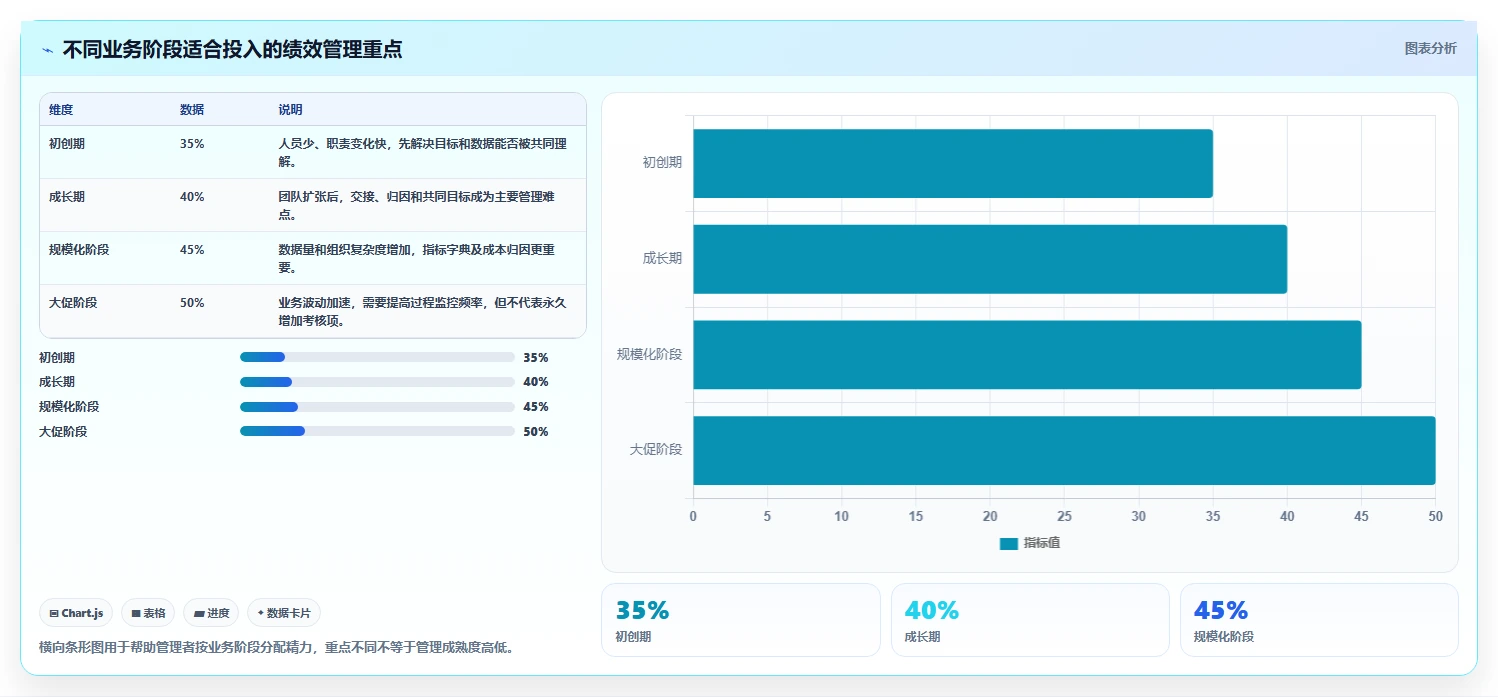Click the 50% table data cell
This screenshot has width=1498, height=697.
pos(192,303)
